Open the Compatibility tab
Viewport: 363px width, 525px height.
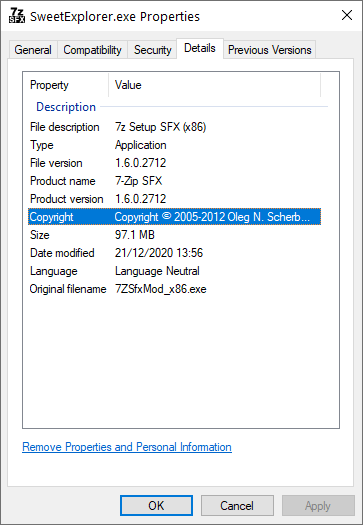[x=92, y=50]
